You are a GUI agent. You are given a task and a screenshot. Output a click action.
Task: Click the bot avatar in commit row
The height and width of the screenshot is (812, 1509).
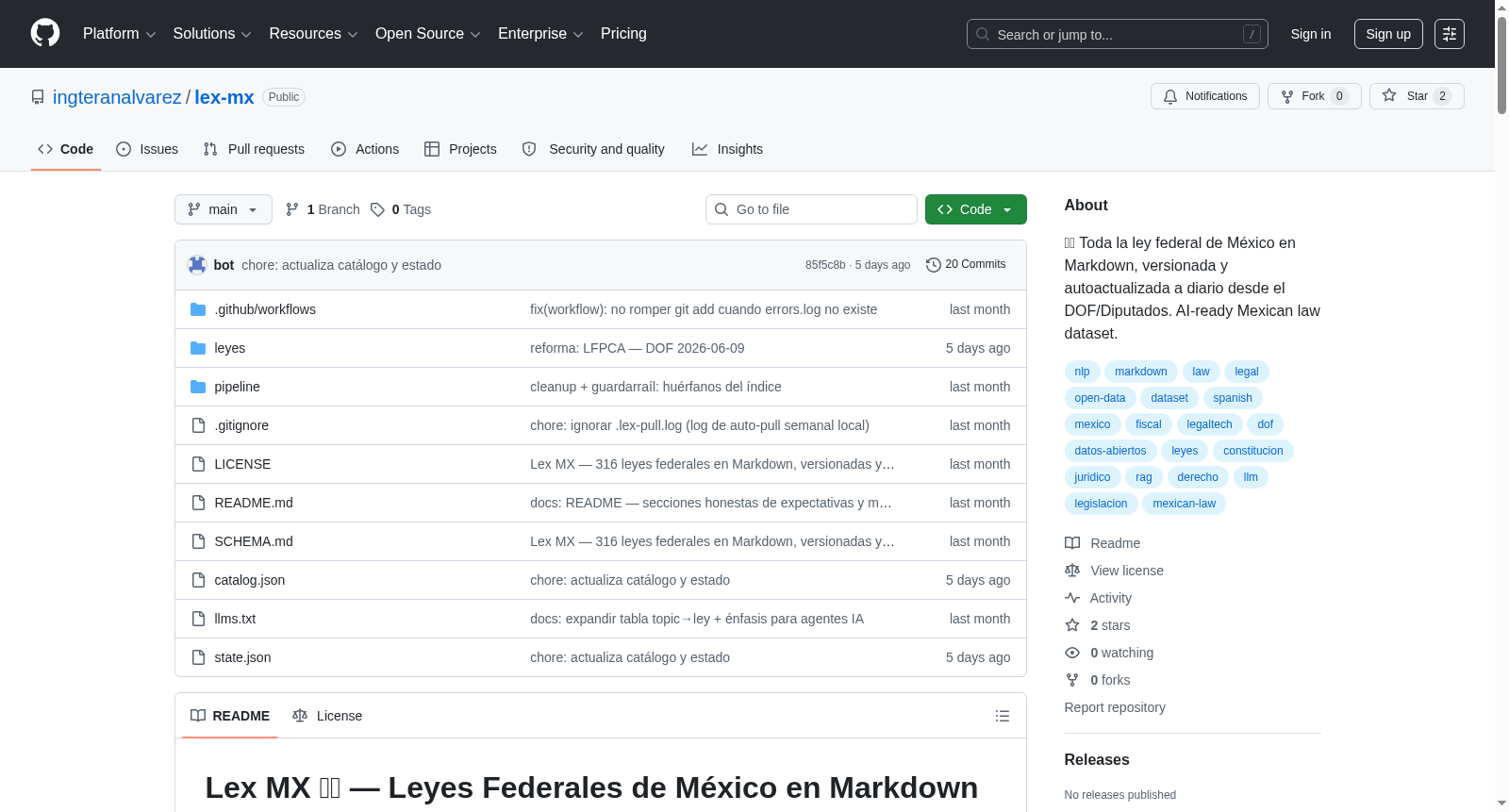point(197,265)
